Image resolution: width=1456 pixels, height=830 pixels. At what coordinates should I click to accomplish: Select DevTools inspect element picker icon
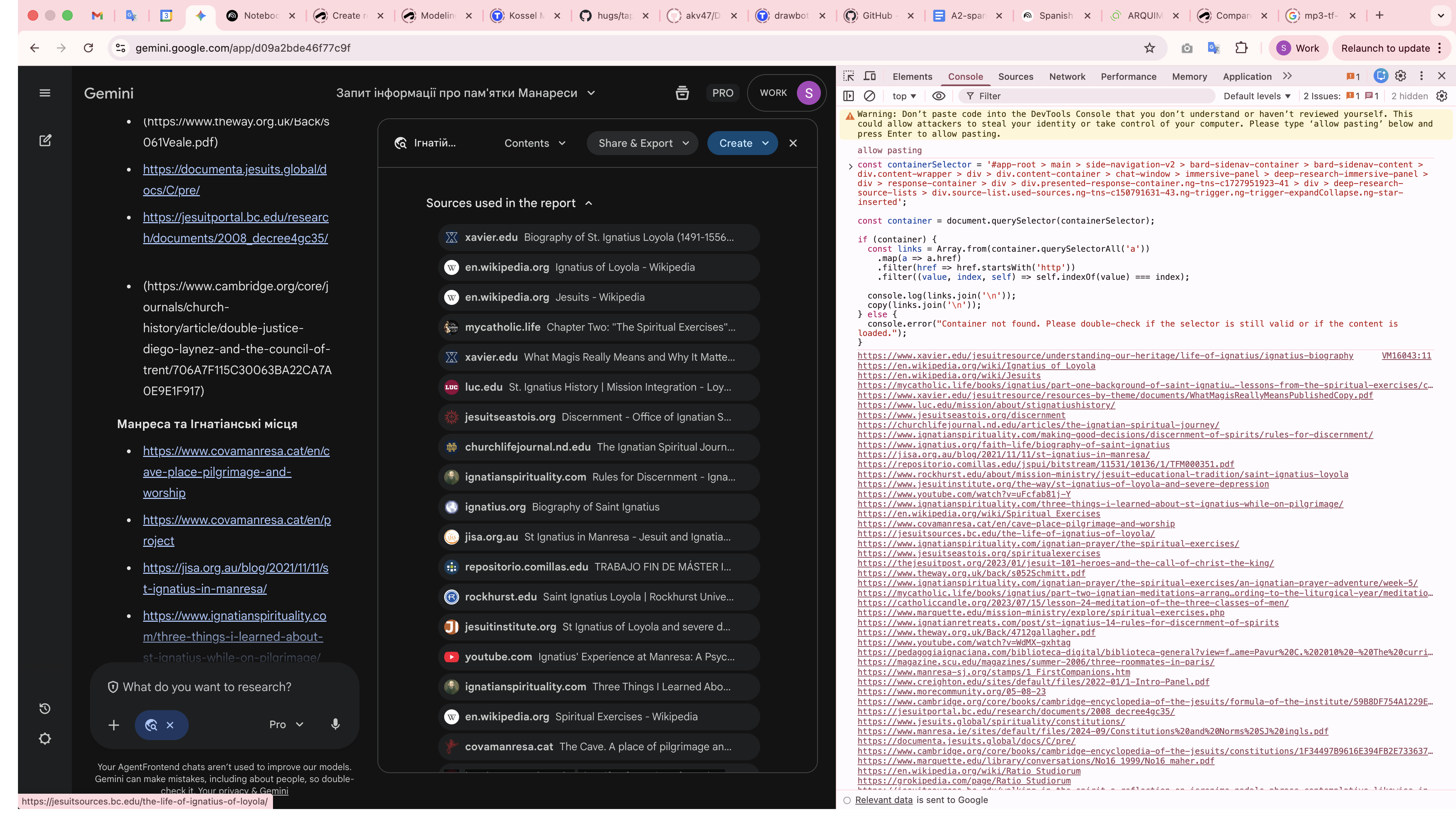(849, 76)
